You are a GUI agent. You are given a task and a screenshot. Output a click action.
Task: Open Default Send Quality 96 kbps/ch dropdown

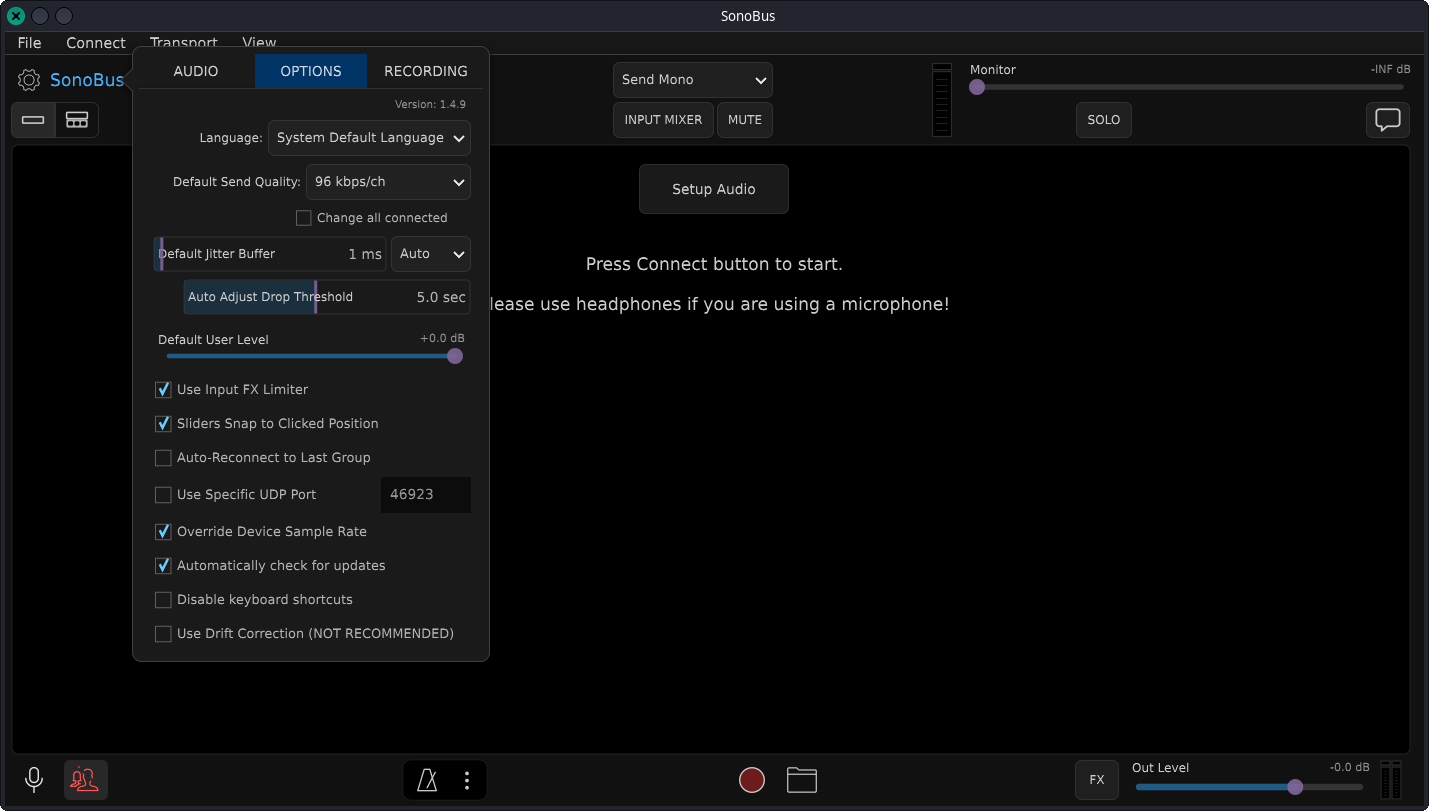click(x=388, y=182)
